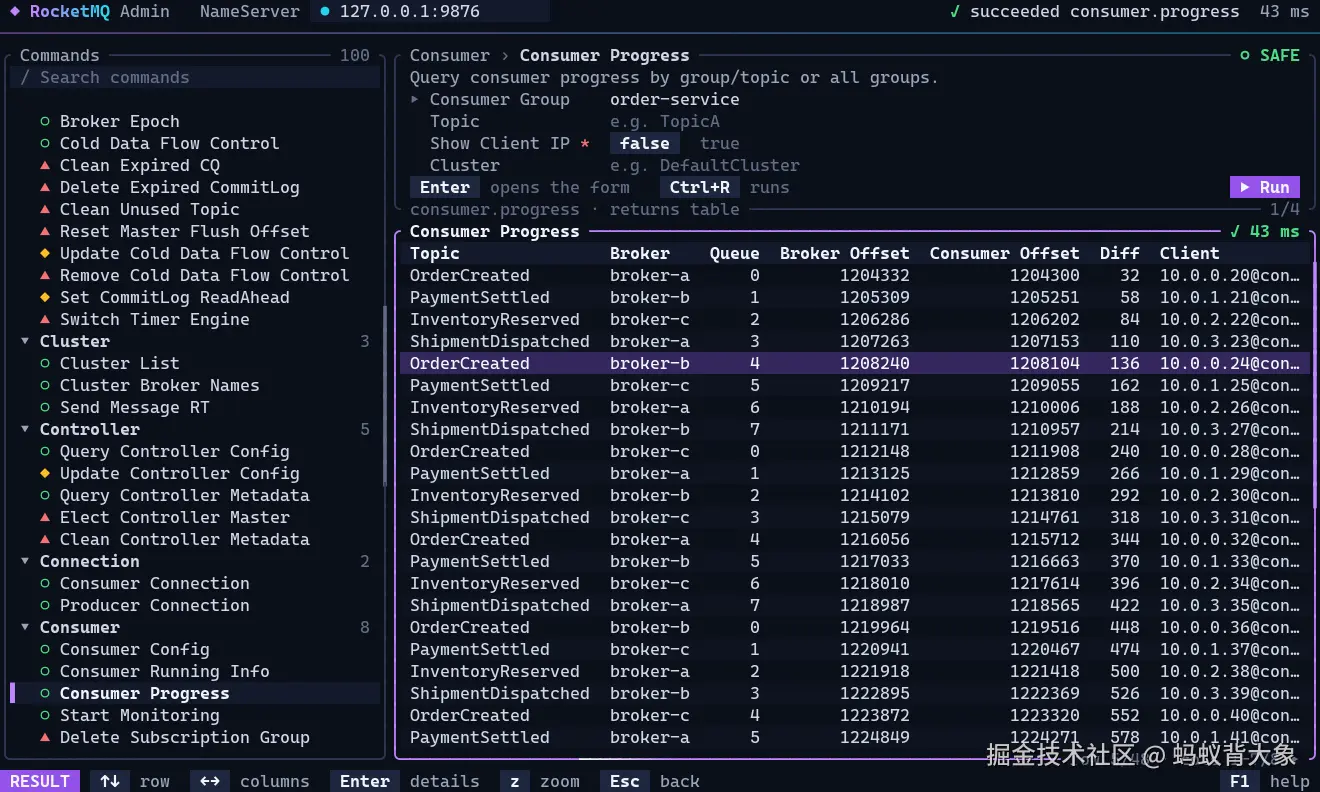Screen dimensions: 1320x792
Task: Open the Consumer Progress command
Action: pos(195,694)
